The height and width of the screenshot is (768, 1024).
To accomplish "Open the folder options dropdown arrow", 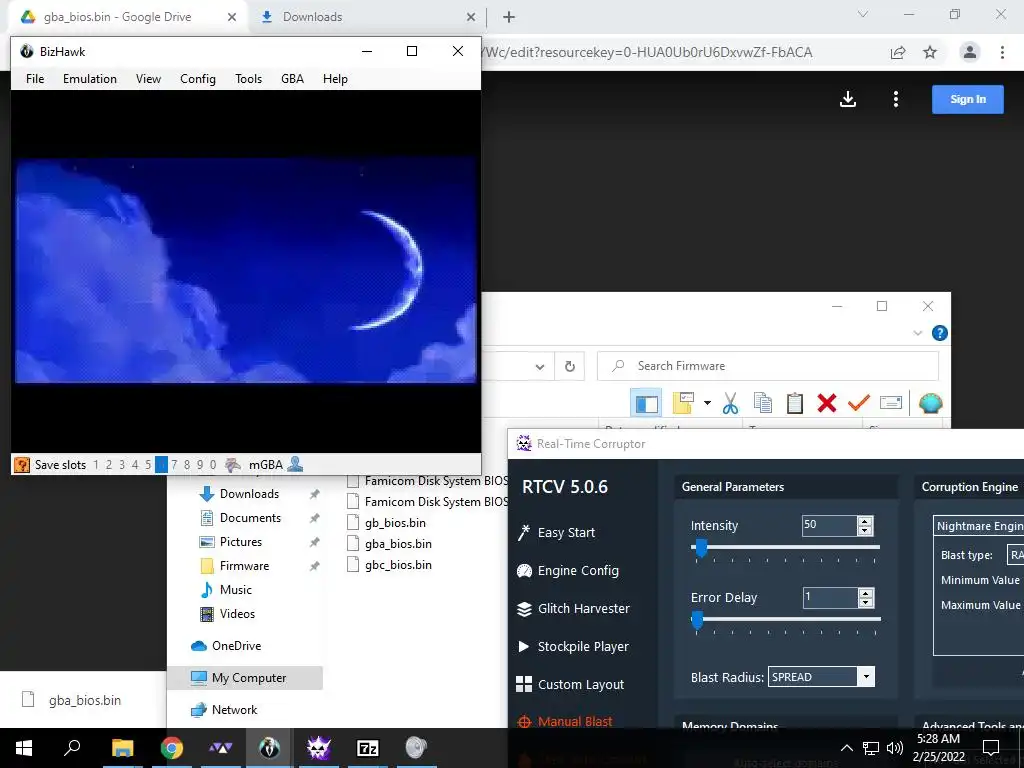I will coord(707,404).
